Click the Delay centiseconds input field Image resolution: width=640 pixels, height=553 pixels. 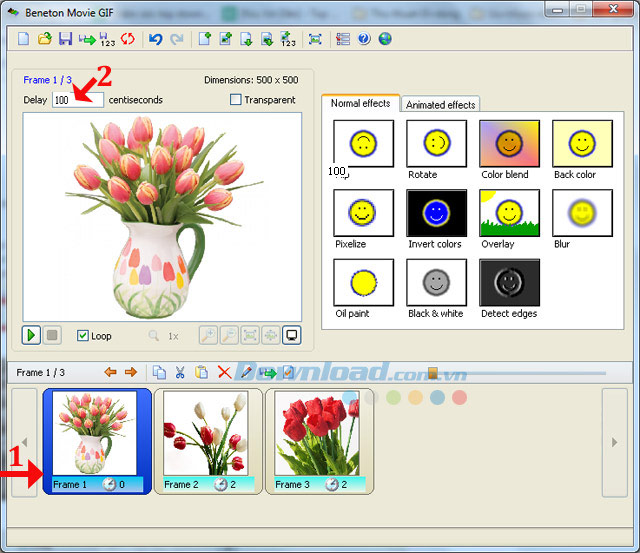click(77, 100)
